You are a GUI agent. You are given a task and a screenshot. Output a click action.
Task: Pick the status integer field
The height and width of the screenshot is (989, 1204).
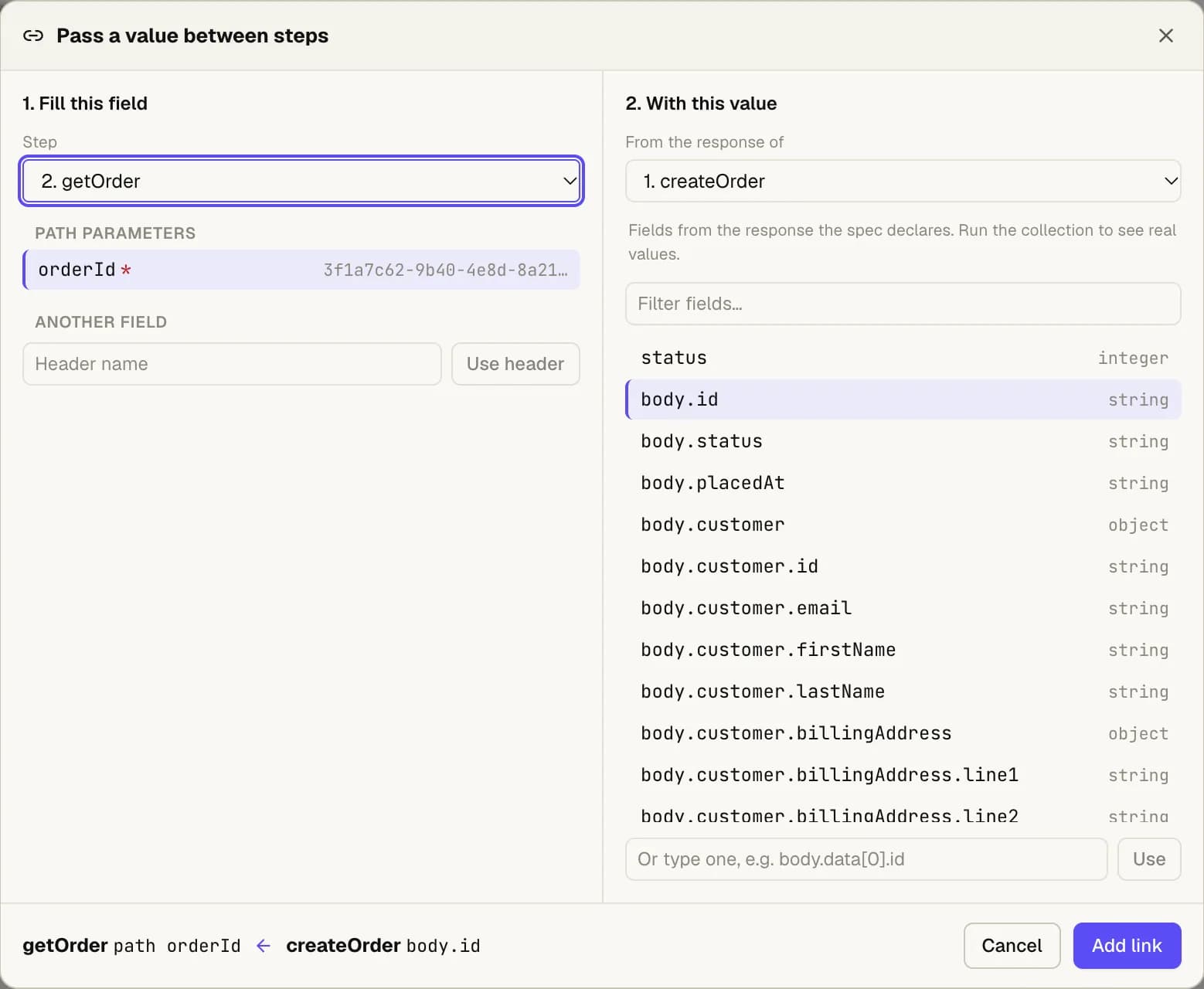pyautogui.click(x=903, y=358)
